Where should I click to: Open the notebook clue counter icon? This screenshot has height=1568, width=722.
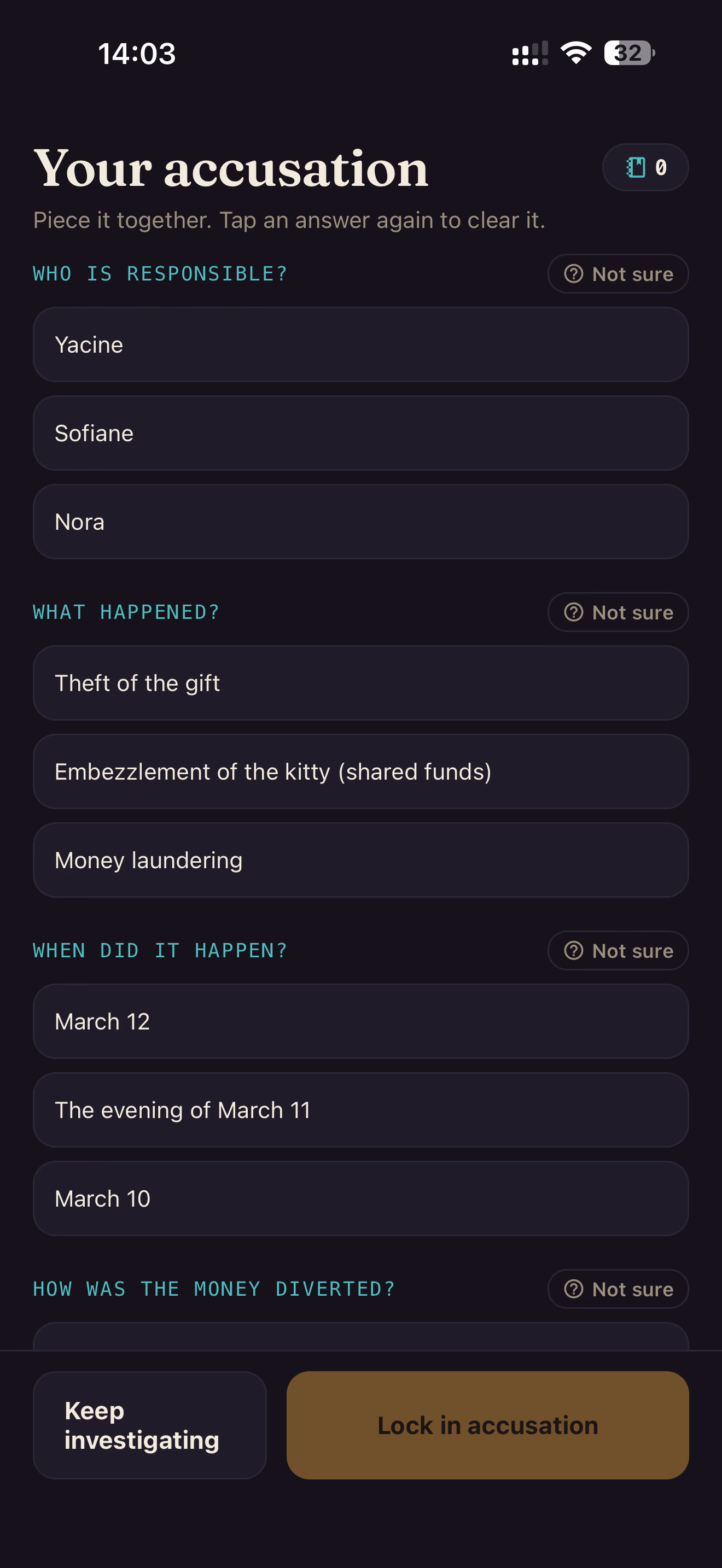[636, 167]
